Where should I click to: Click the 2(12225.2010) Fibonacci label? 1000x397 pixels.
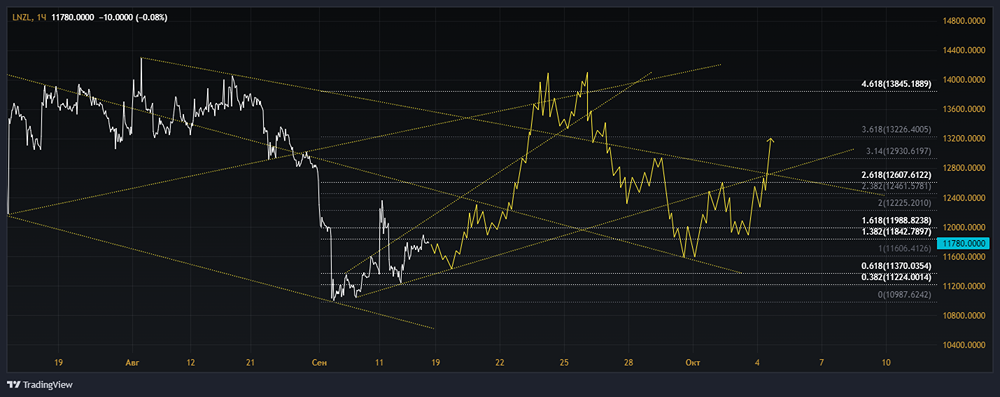tap(905, 203)
